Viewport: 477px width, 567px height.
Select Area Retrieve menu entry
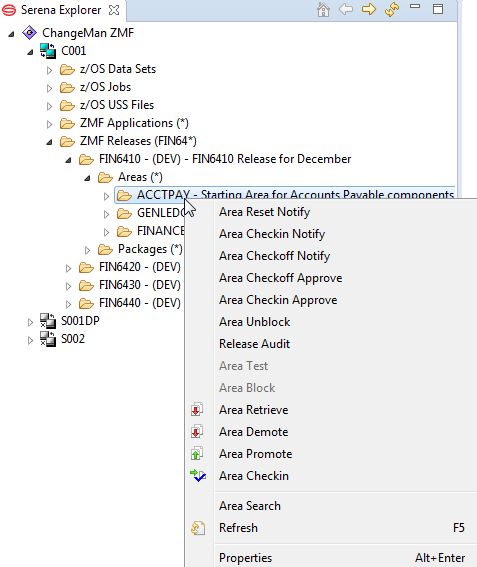click(254, 410)
